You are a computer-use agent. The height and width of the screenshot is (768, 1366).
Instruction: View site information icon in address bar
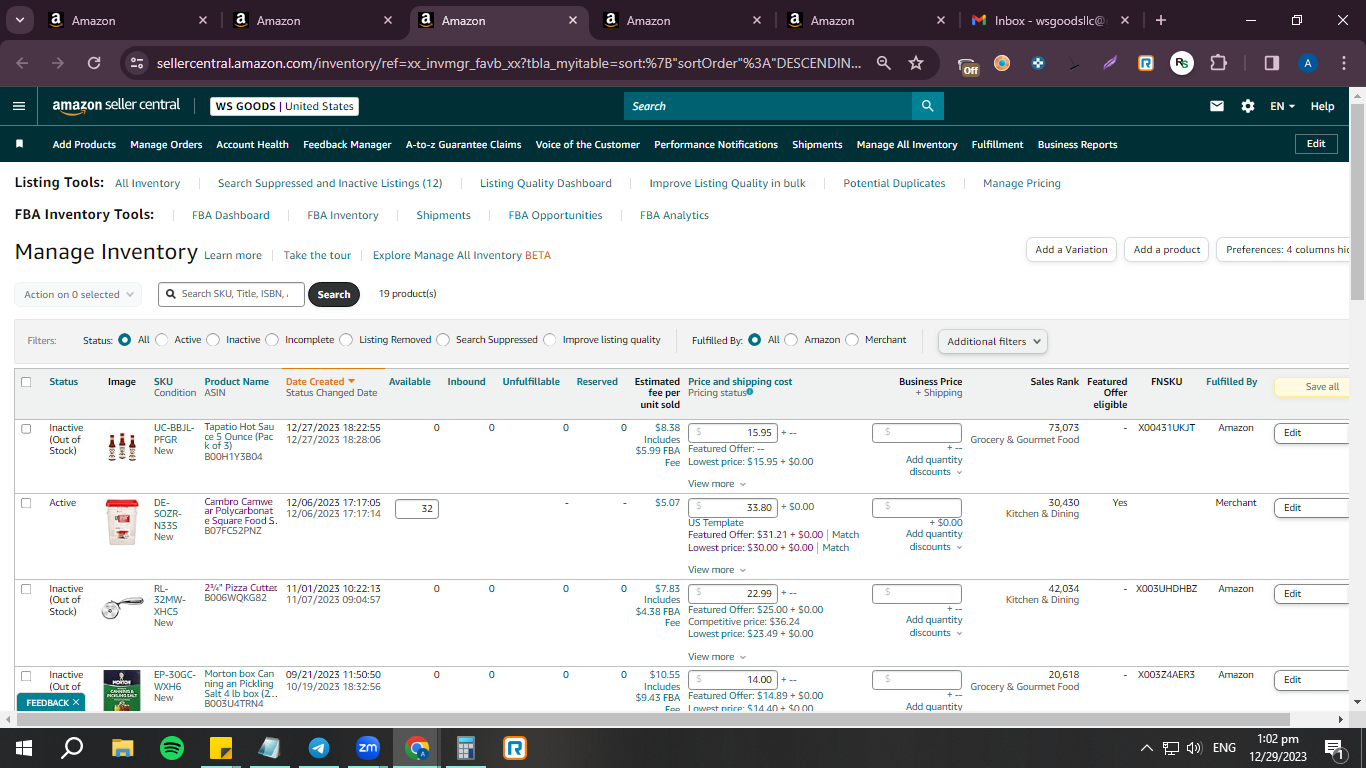pyautogui.click(x=137, y=62)
